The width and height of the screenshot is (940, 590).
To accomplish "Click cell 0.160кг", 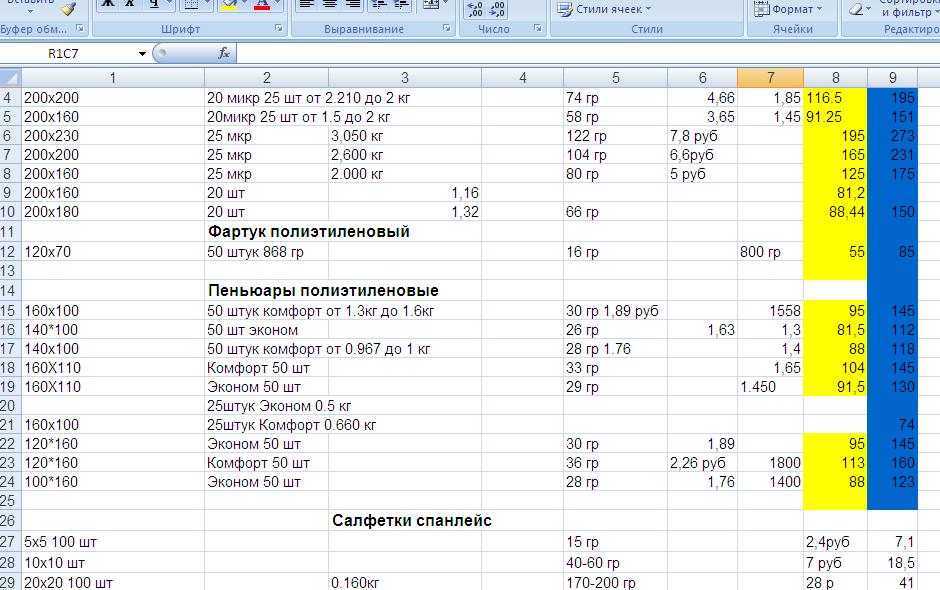I will [405, 582].
